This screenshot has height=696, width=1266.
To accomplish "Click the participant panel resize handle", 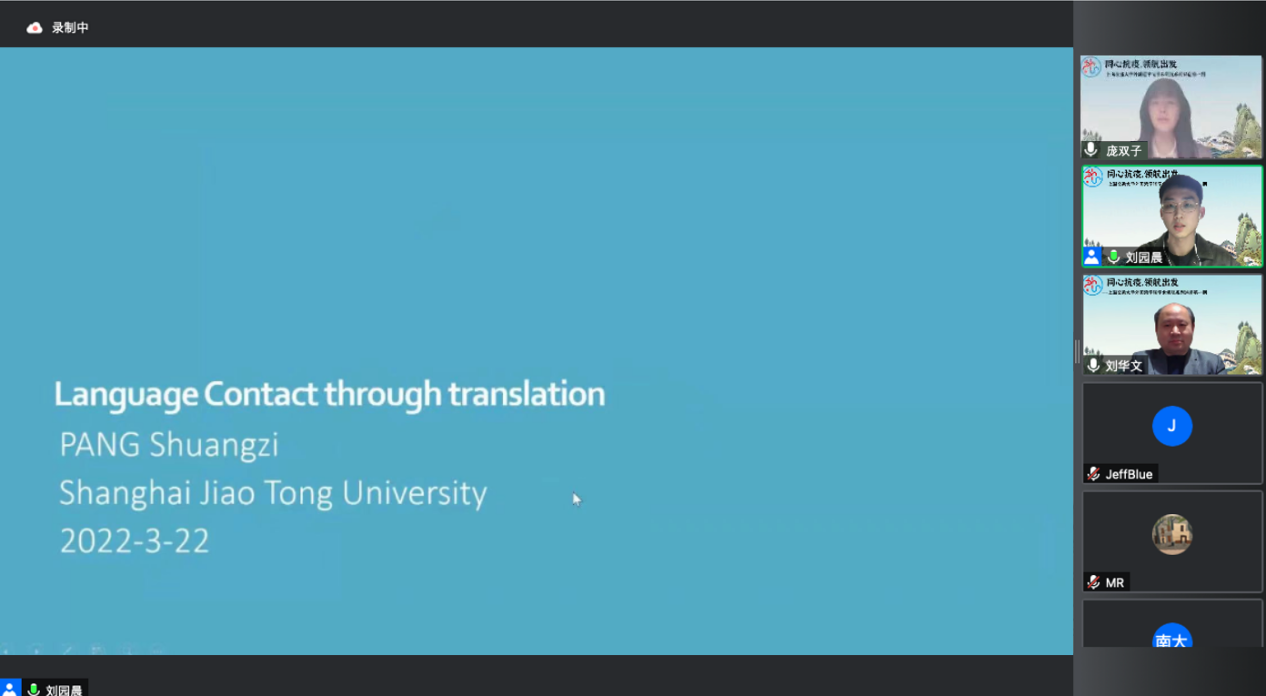I will point(1077,351).
